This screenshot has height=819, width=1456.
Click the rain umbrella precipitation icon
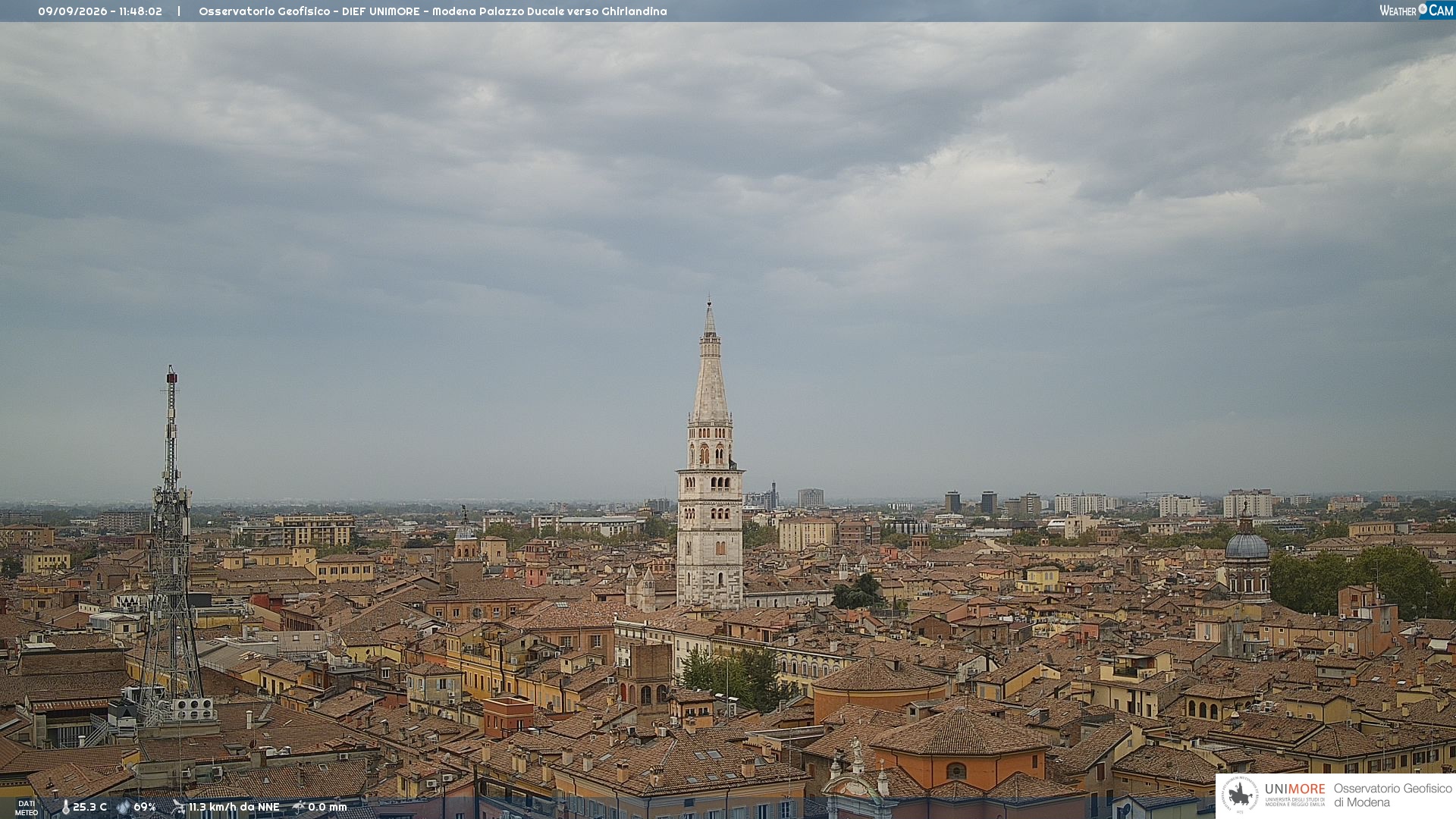point(298,807)
